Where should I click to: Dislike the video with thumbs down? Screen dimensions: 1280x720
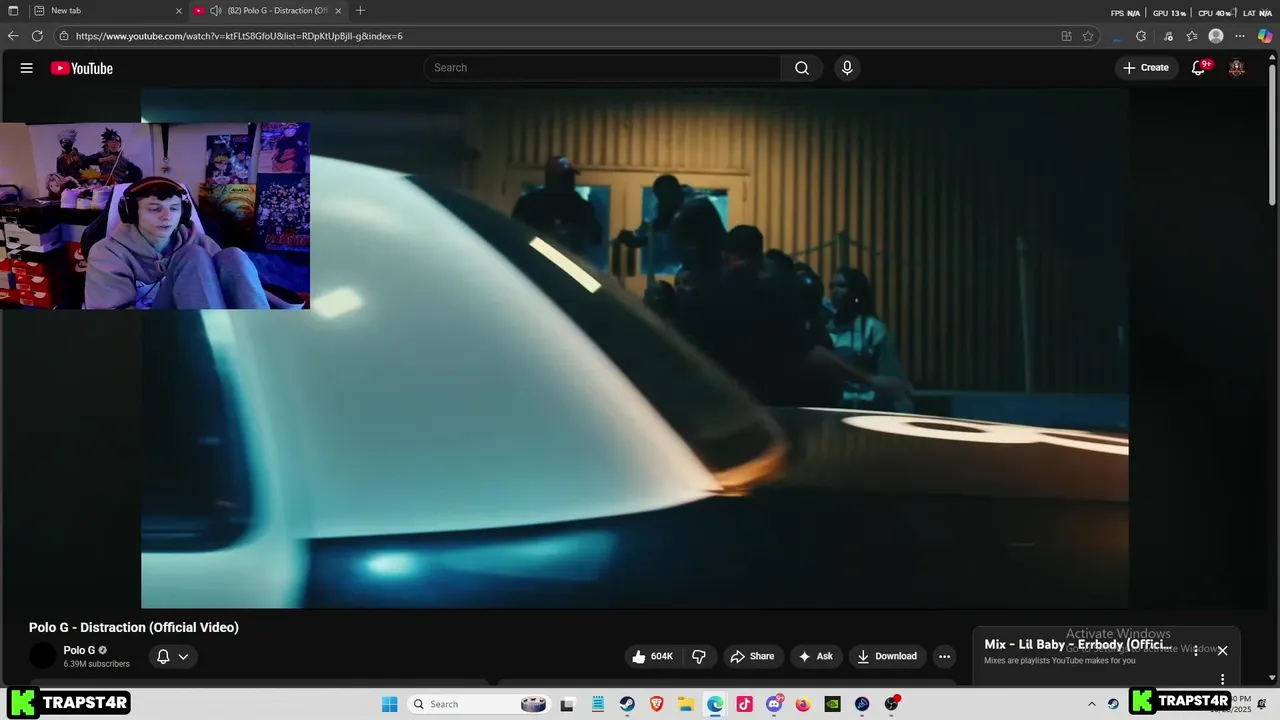[699, 656]
